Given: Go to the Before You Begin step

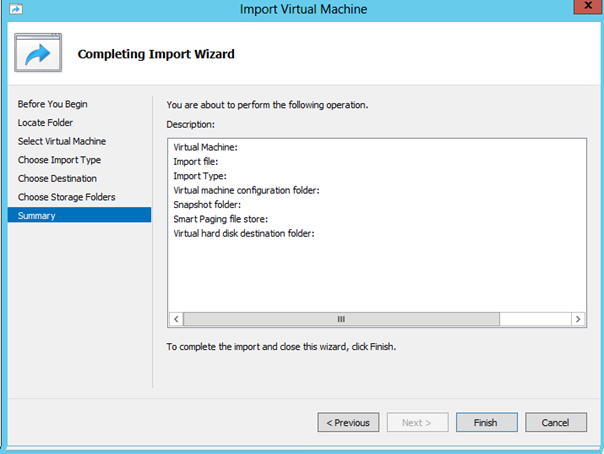Looking at the screenshot, I should coord(52,104).
